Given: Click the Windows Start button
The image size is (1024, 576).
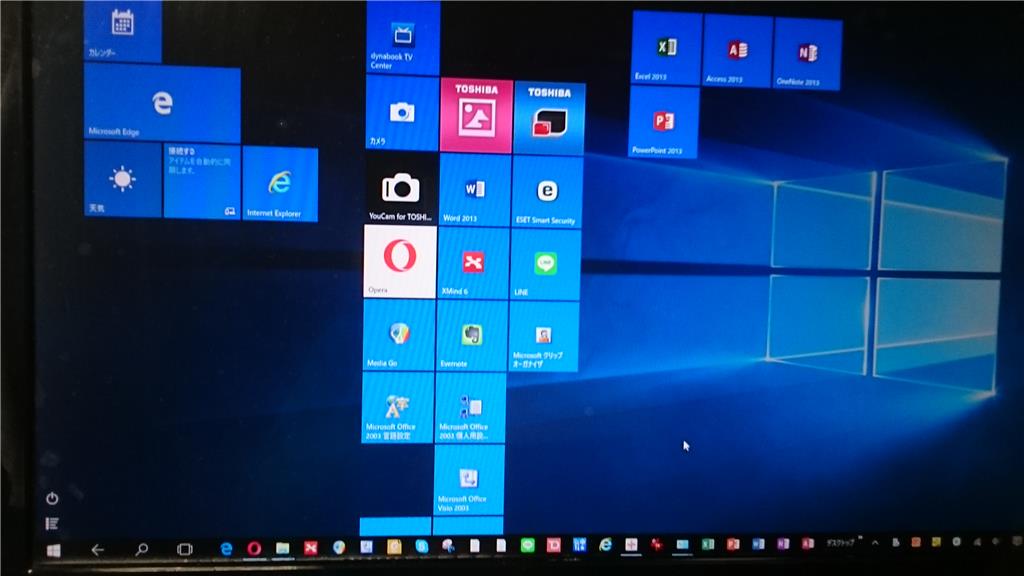Looking at the screenshot, I should pyautogui.click(x=54, y=551).
